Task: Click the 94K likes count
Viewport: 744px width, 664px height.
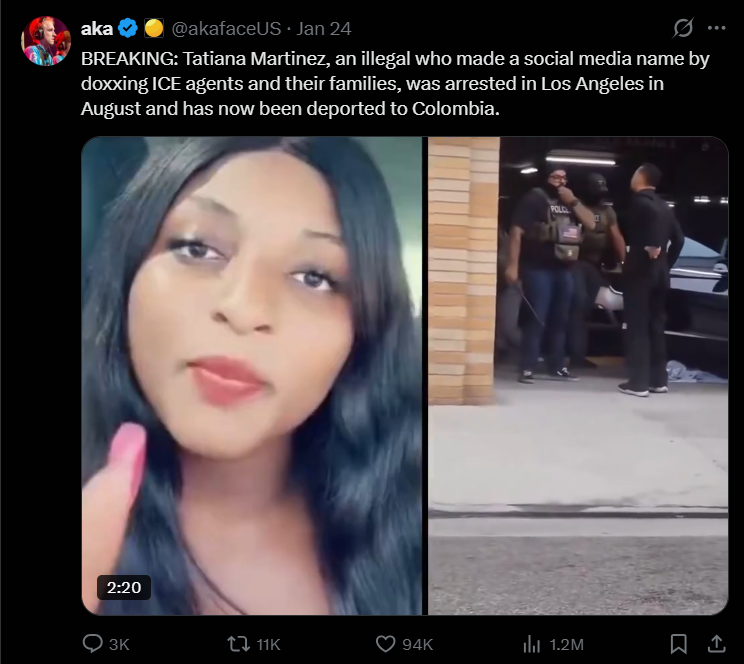Action: [x=418, y=645]
